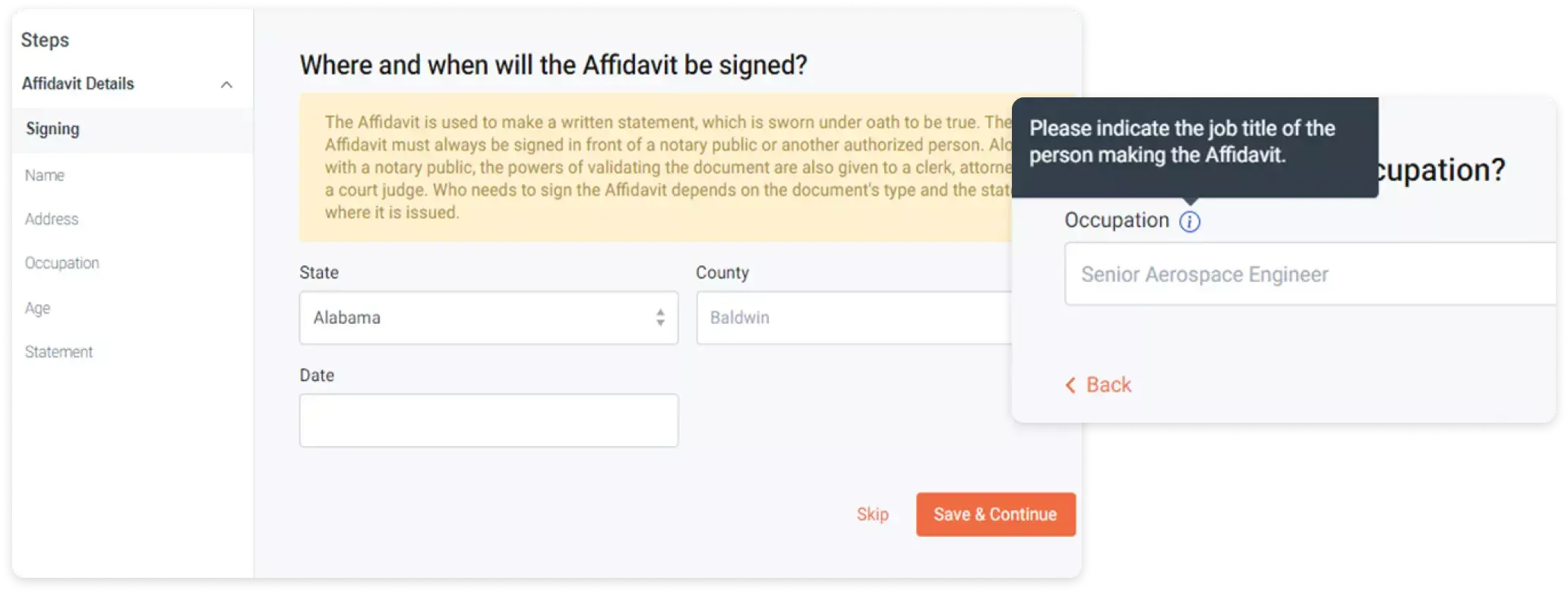Click the Occupation info icon
This screenshot has width=1568, height=593.
pos(1190,222)
